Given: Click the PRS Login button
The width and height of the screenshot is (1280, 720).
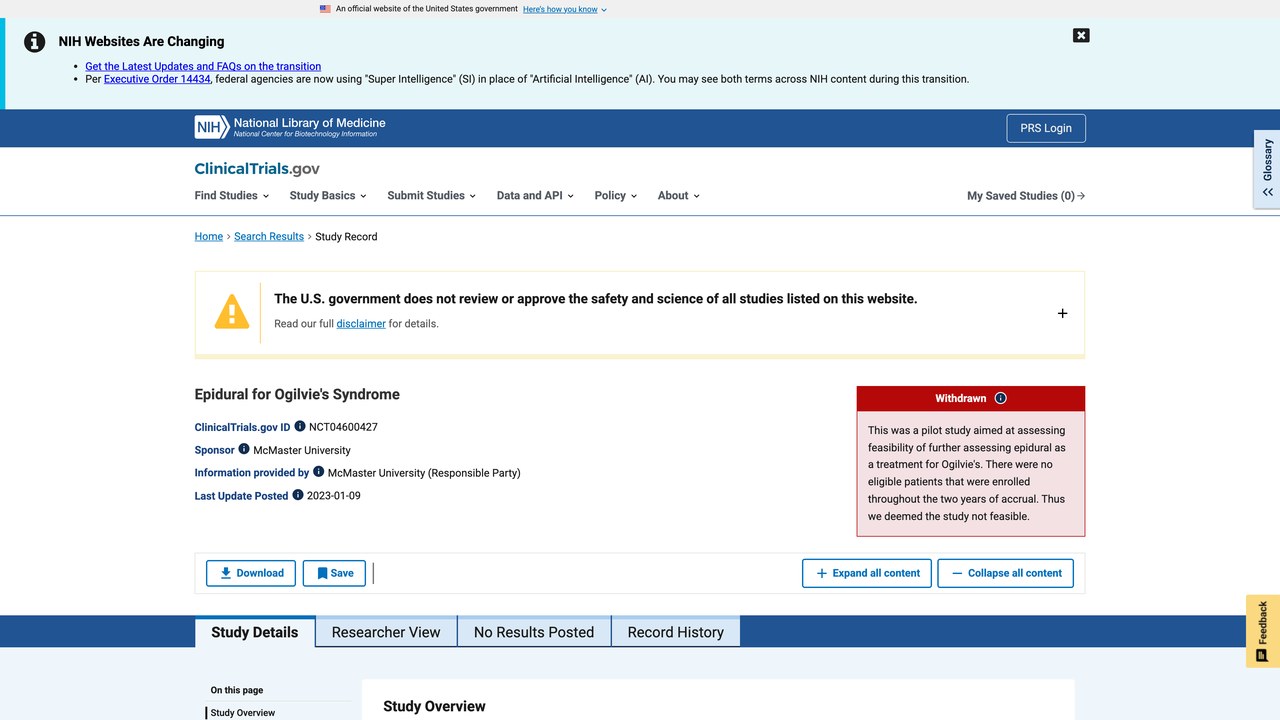Looking at the screenshot, I should pos(1046,128).
